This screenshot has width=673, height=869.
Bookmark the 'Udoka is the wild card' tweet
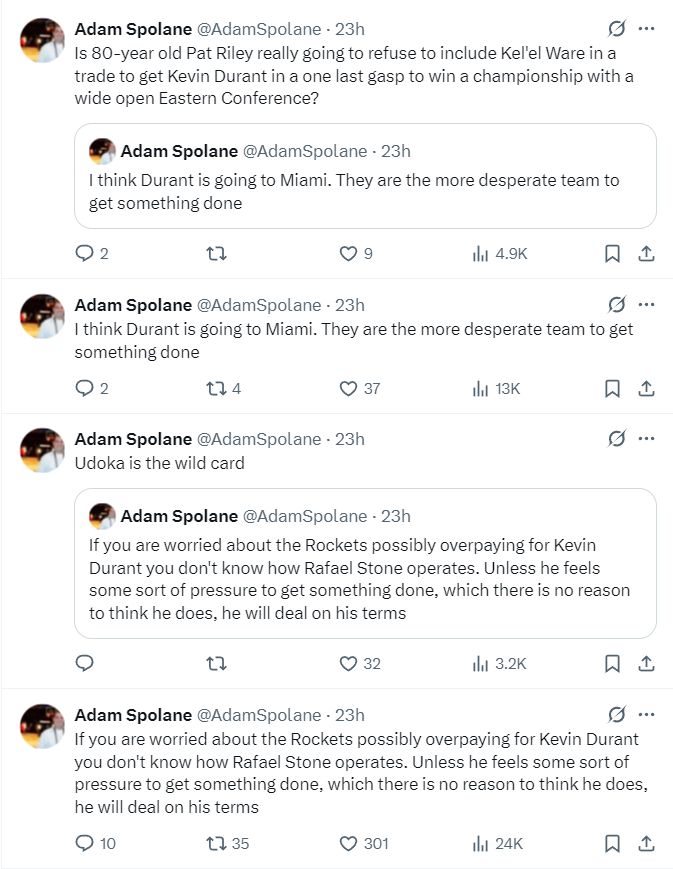pyautogui.click(x=612, y=663)
